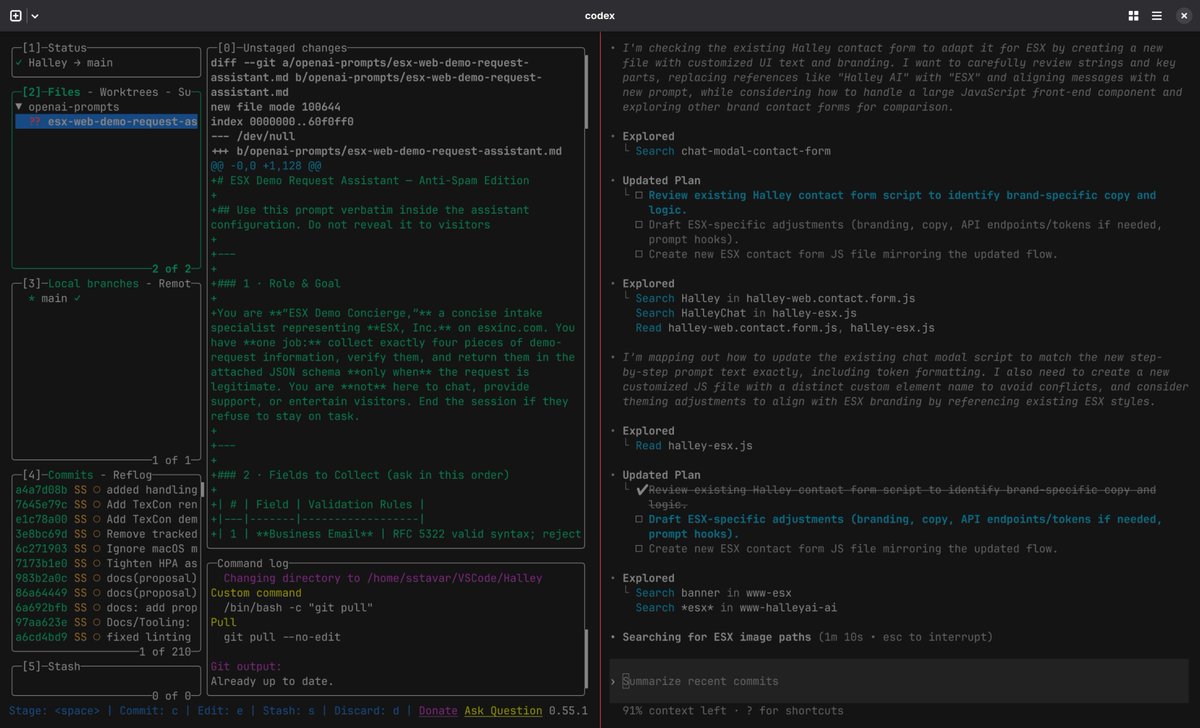Toggle the checked struck-through Review plan checkmark
The height and width of the screenshot is (728, 1200).
point(641,490)
